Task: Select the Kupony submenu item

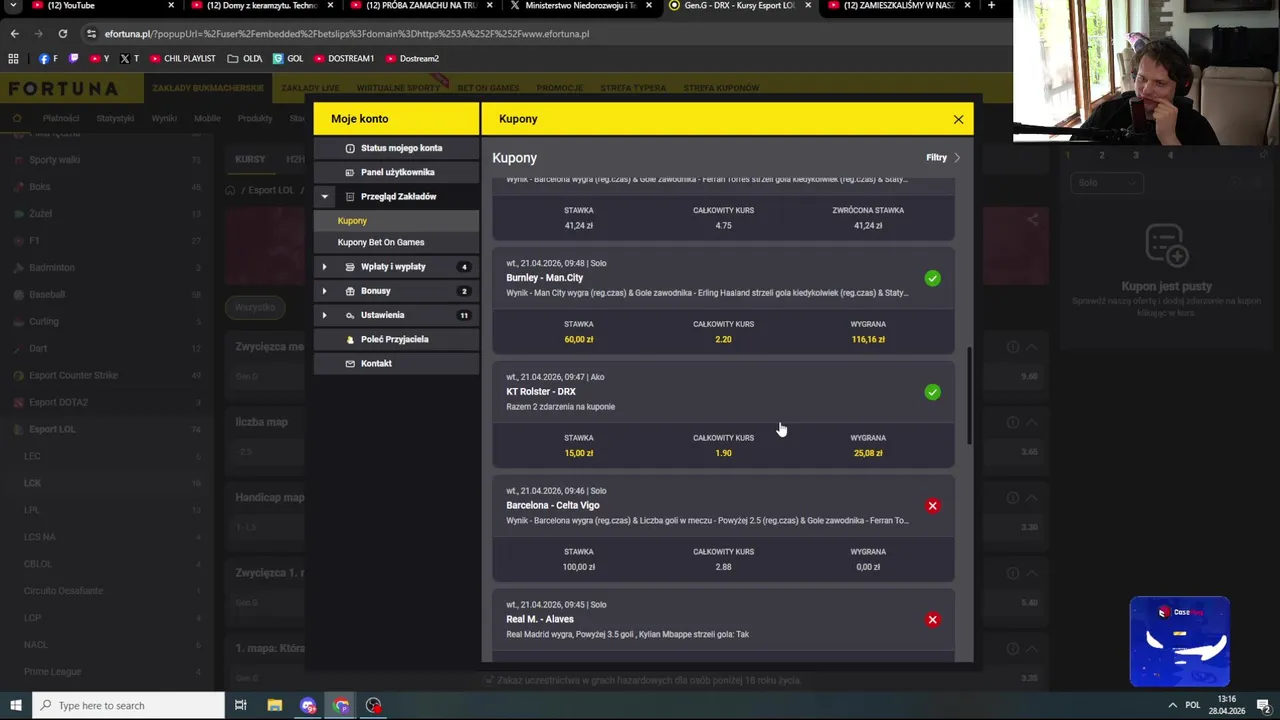Action: [396, 221]
